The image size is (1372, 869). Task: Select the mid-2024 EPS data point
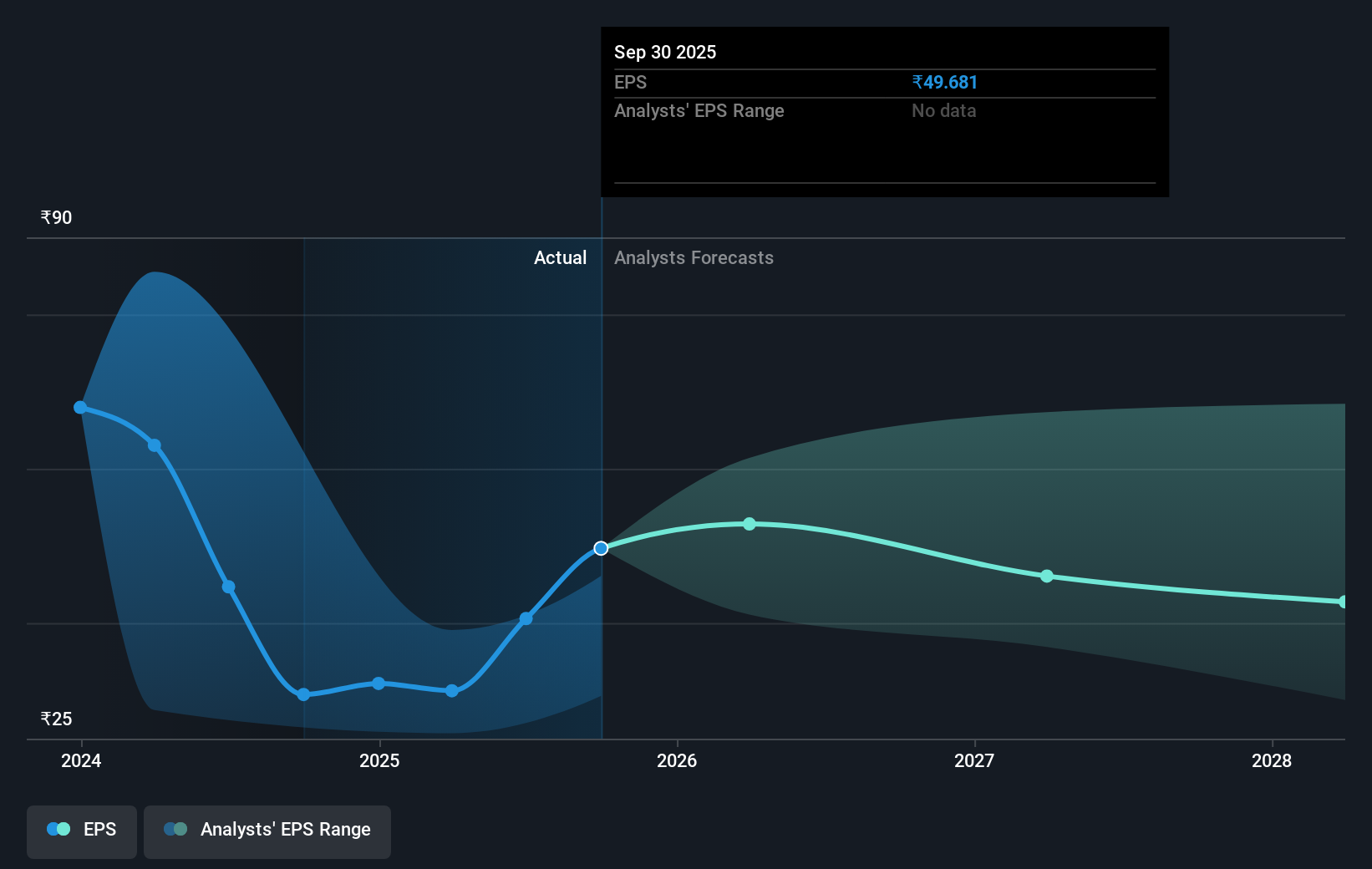pyautogui.click(x=228, y=587)
